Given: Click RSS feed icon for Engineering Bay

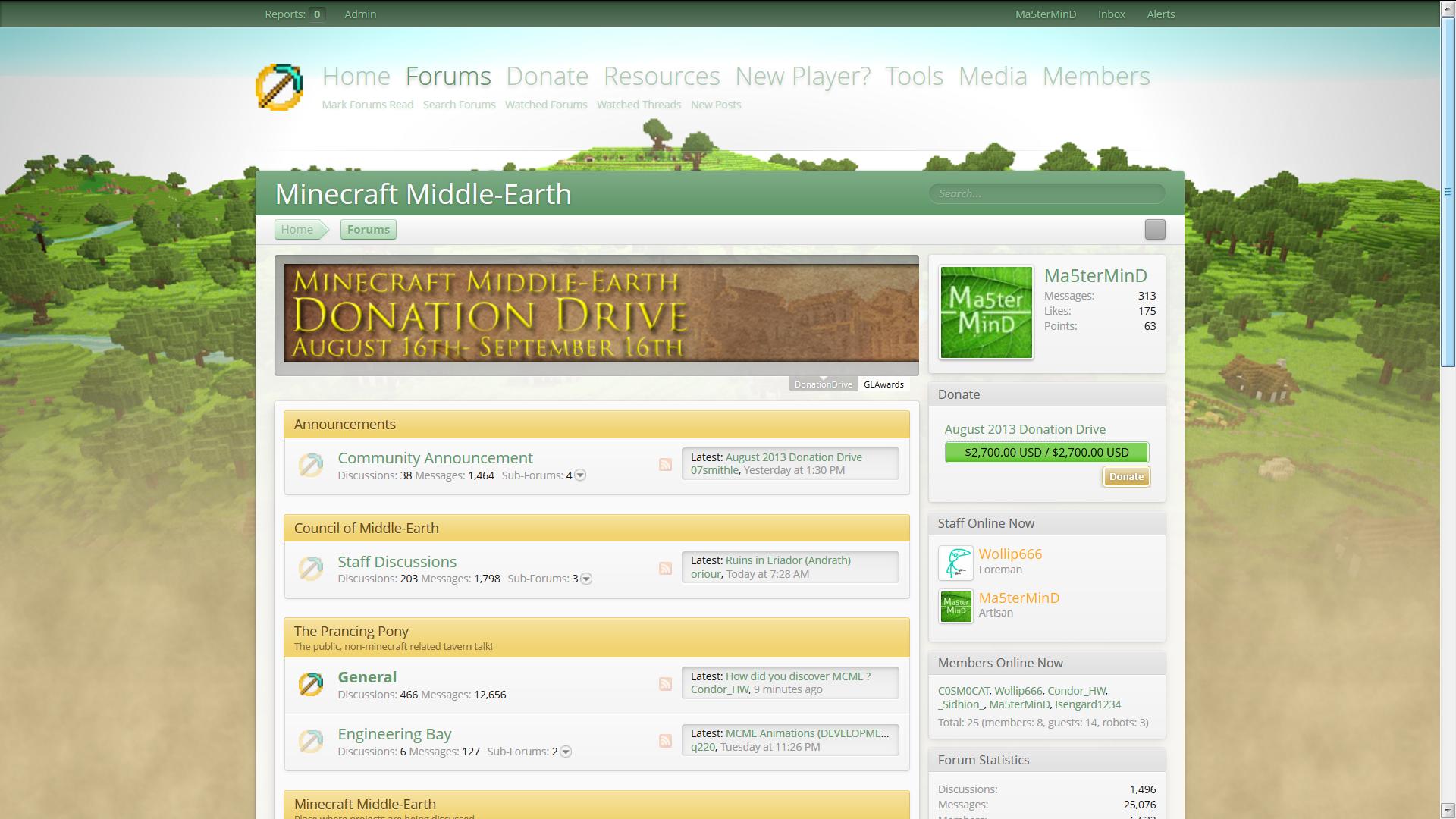Looking at the screenshot, I should point(665,741).
